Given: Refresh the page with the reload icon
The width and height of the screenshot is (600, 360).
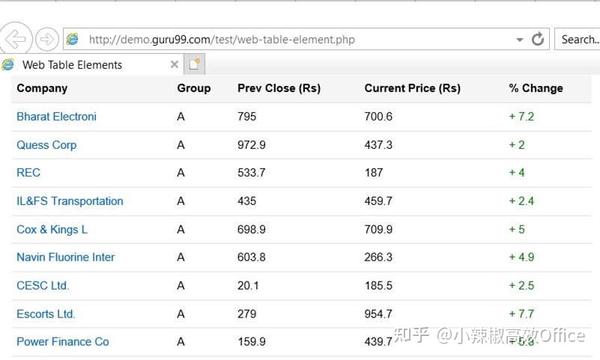Looking at the screenshot, I should (x=538, y=39).
